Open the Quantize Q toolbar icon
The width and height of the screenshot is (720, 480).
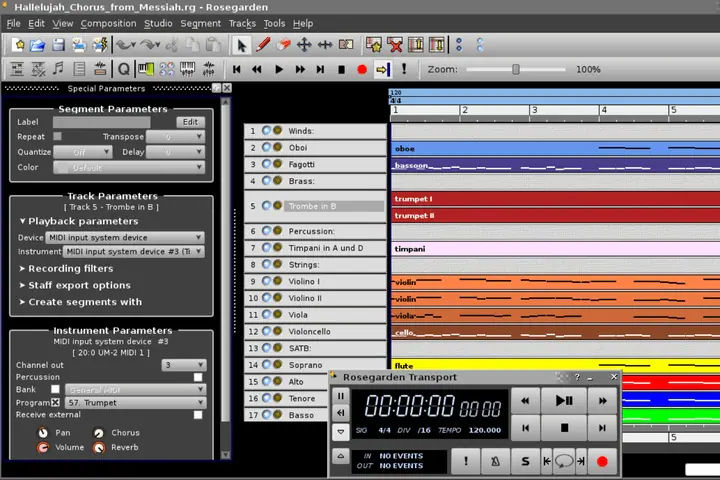(x=124, y=69)
